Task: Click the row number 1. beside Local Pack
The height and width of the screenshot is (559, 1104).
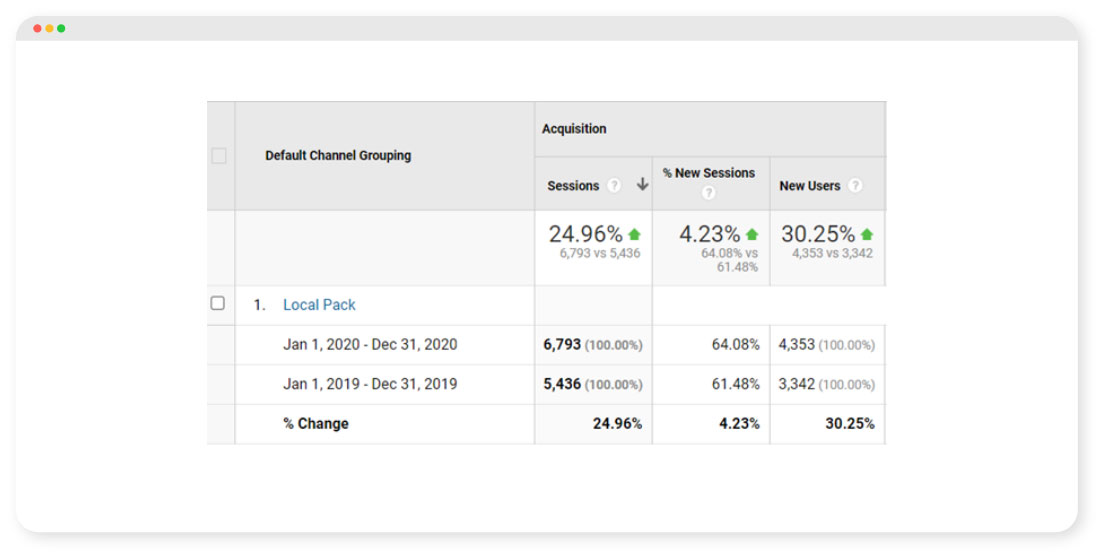Action: click(x=259, y=305)
